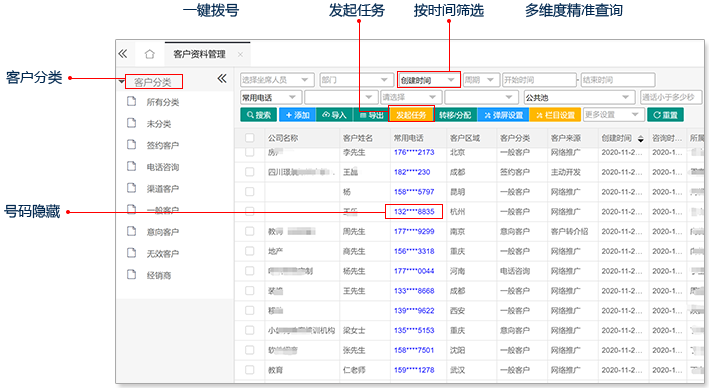The image size is (709, 388).
Task: Collapse the main sidebar with double-chevron icon
Action: [x=123, y=54]
